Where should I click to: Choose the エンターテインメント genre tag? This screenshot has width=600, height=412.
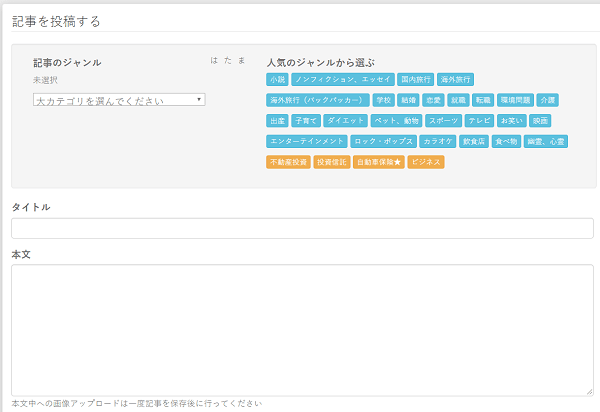[x=307, y=142]
